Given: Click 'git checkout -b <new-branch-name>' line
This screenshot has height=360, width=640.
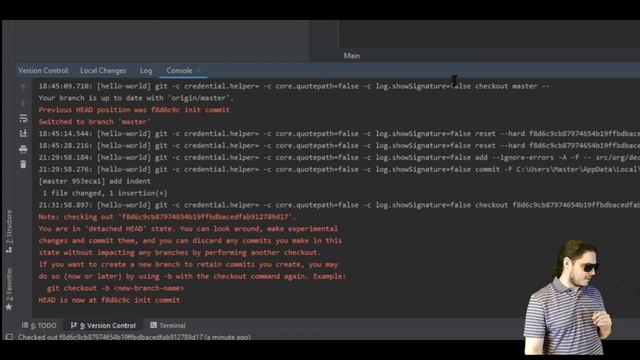Looking at the screenshot, I should 116,288.
